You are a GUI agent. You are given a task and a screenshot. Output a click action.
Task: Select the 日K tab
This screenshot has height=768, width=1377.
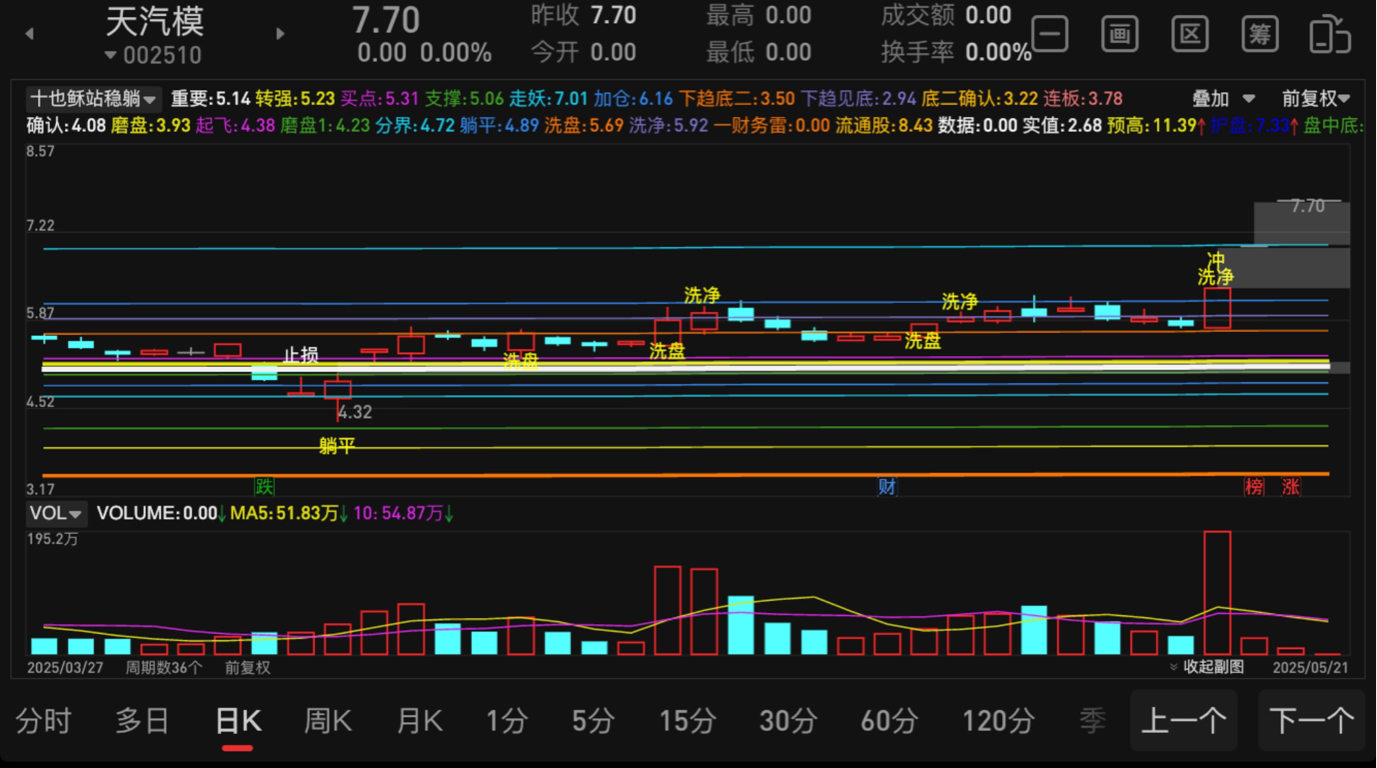tap(238, 720)
